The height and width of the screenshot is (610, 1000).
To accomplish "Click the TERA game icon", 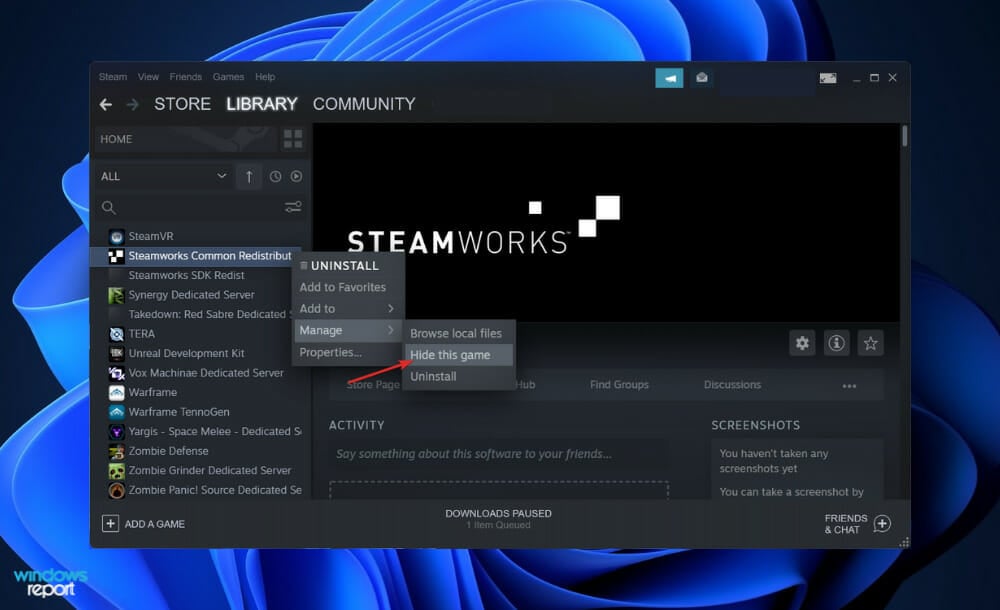I will point(116,334).
